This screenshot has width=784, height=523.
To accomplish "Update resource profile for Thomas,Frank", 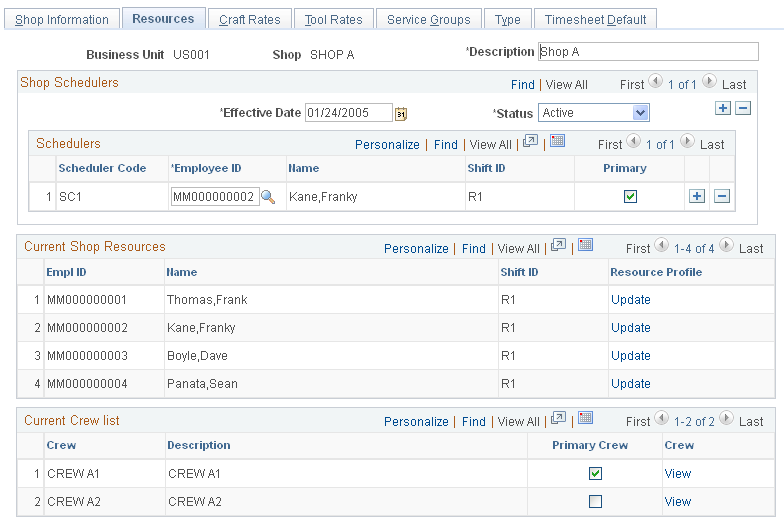I will coord(630,300).
